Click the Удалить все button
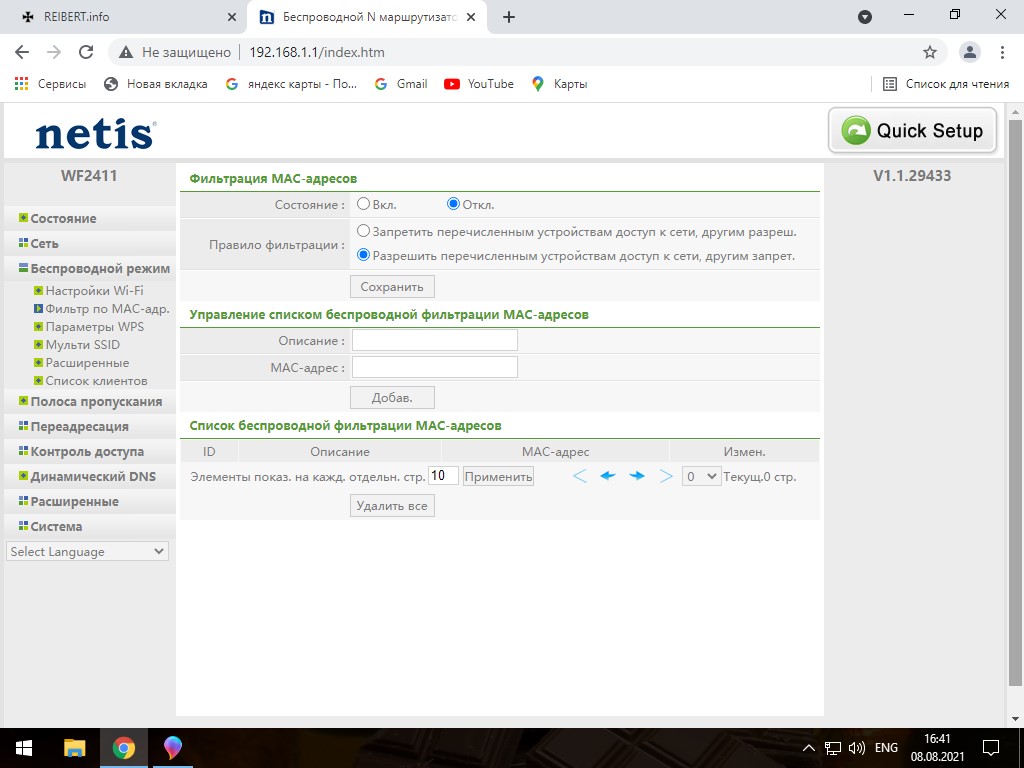 pos(392,506)
